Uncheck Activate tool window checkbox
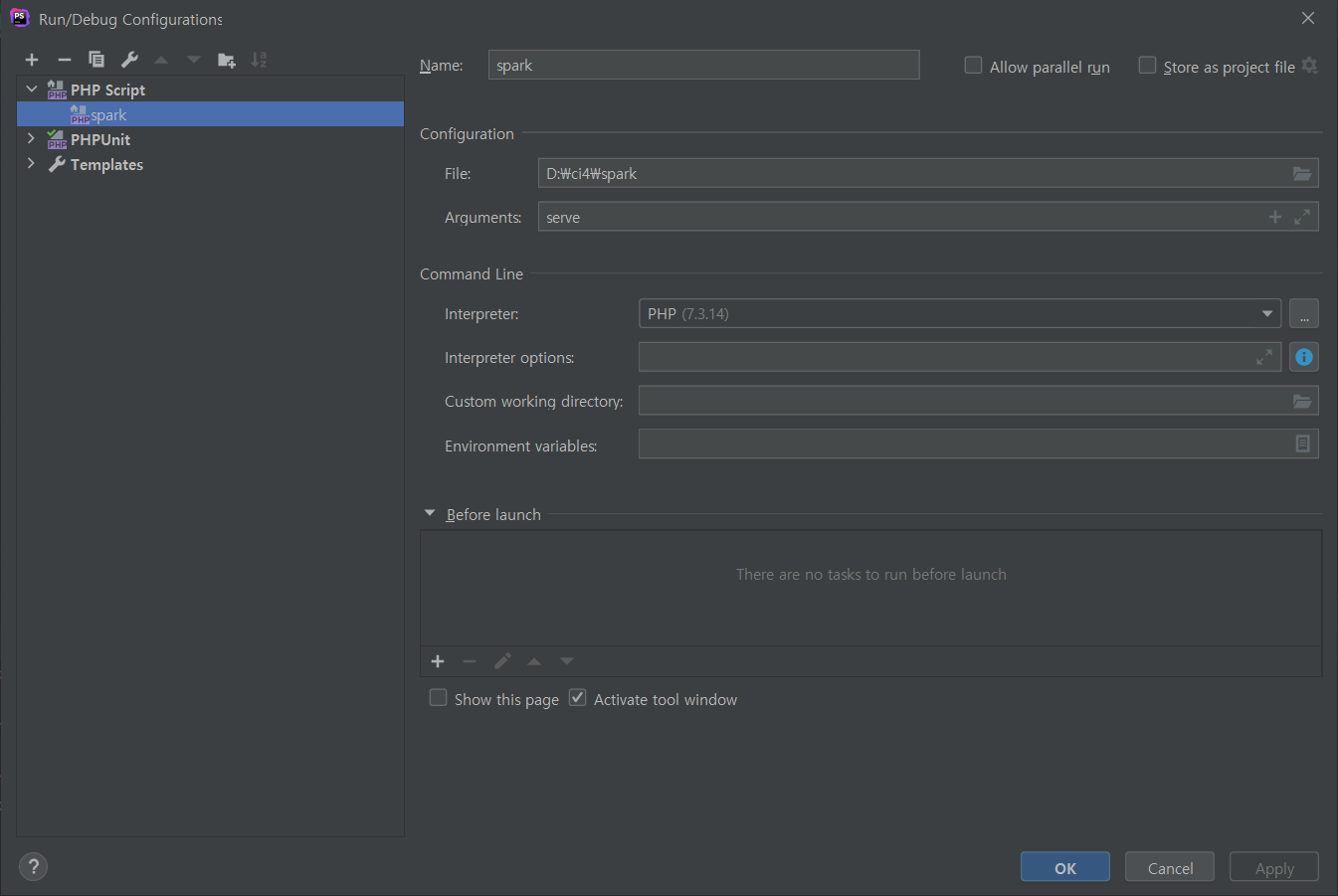The width and height of the screenshot is (1338, 896). pos(578,698)
